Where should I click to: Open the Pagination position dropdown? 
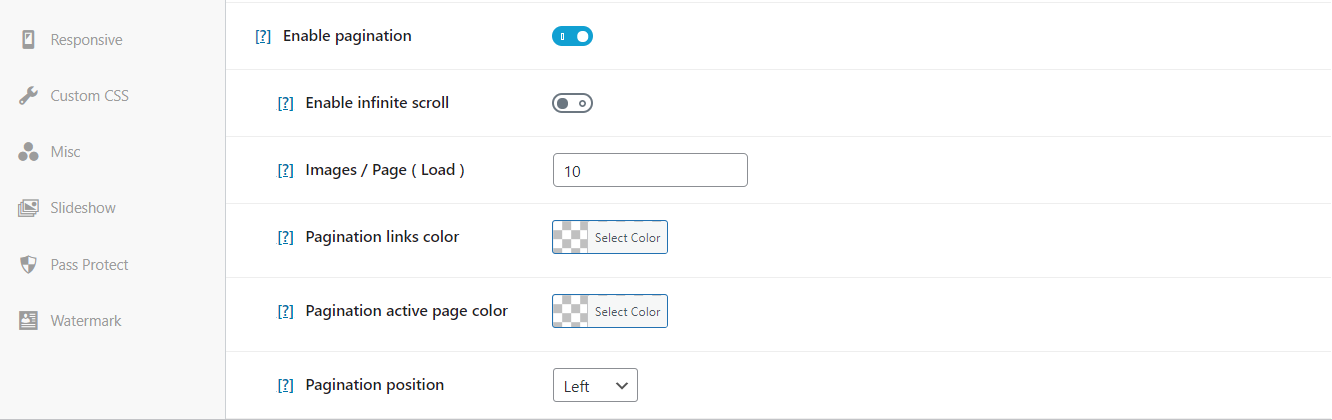595,385
